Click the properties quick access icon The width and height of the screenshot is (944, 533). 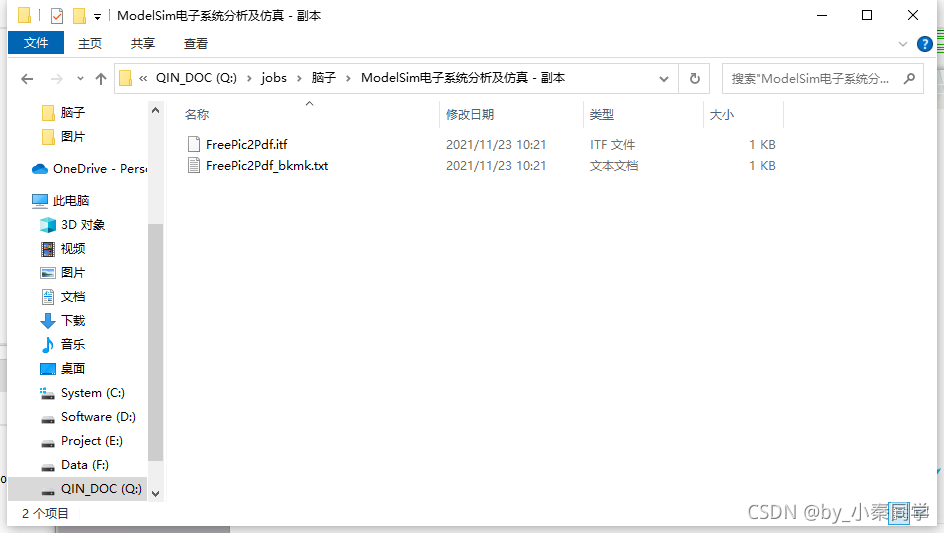click(57, 16)
